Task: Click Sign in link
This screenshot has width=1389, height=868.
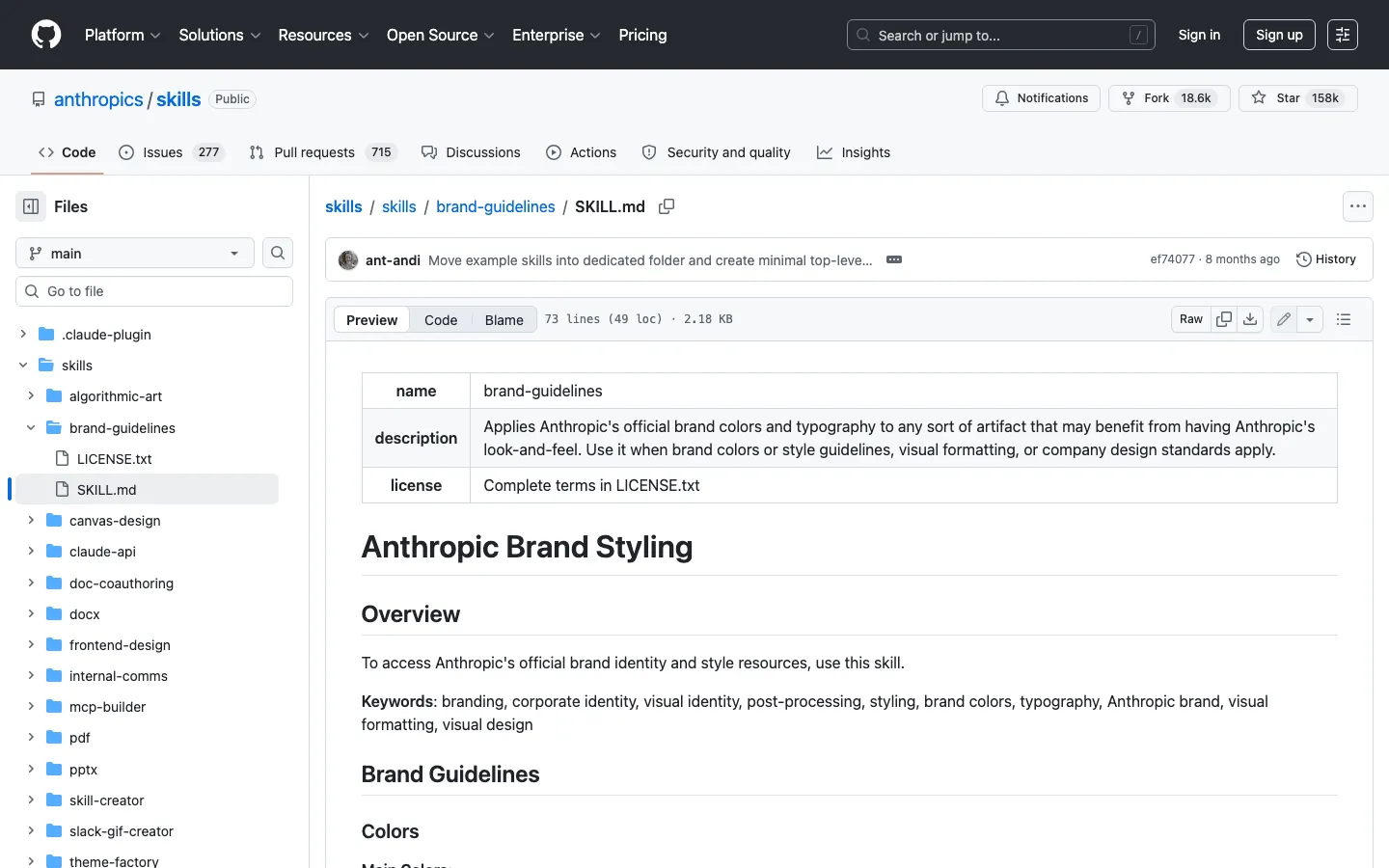Action: (x=1199, y=35)
